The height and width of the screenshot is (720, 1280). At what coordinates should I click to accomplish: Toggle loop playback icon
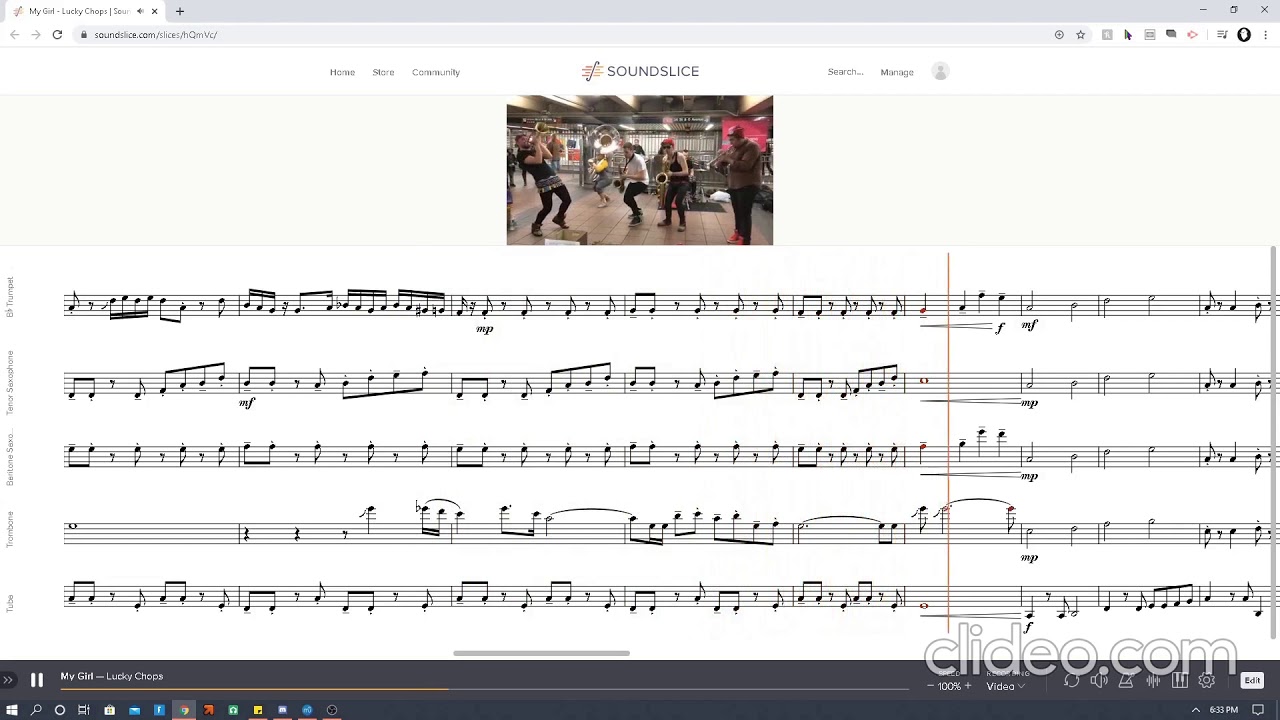(x=1071, y=681)
